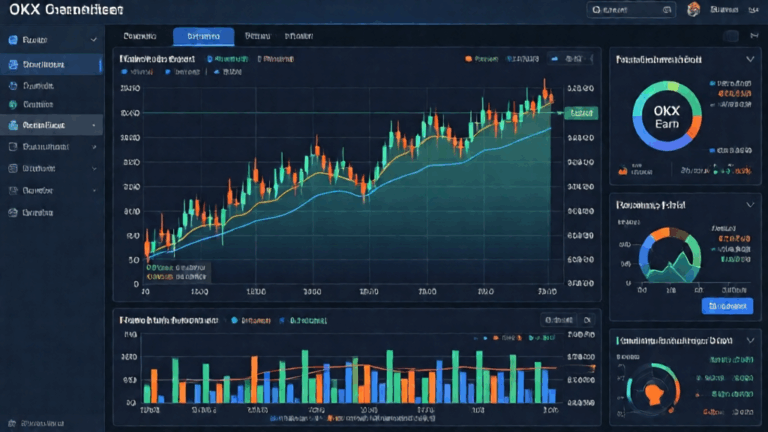Click the orange flame icon under the OKX Earn donut
768x432 pixels.
[x=623, y=170]
